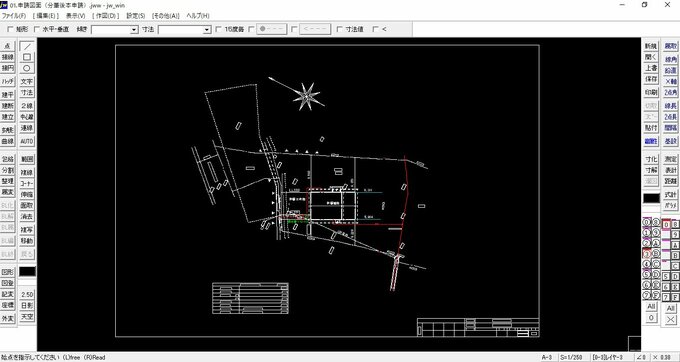Activate the 接円 tangent circle tool
Viewport: 680px width, 362px height.
[x=7, y=68]
